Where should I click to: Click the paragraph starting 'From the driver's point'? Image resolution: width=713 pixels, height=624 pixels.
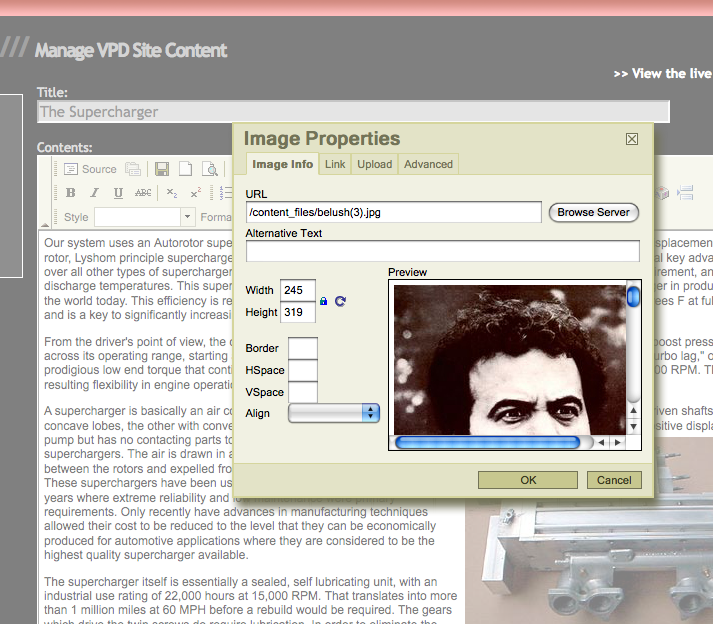138,363
